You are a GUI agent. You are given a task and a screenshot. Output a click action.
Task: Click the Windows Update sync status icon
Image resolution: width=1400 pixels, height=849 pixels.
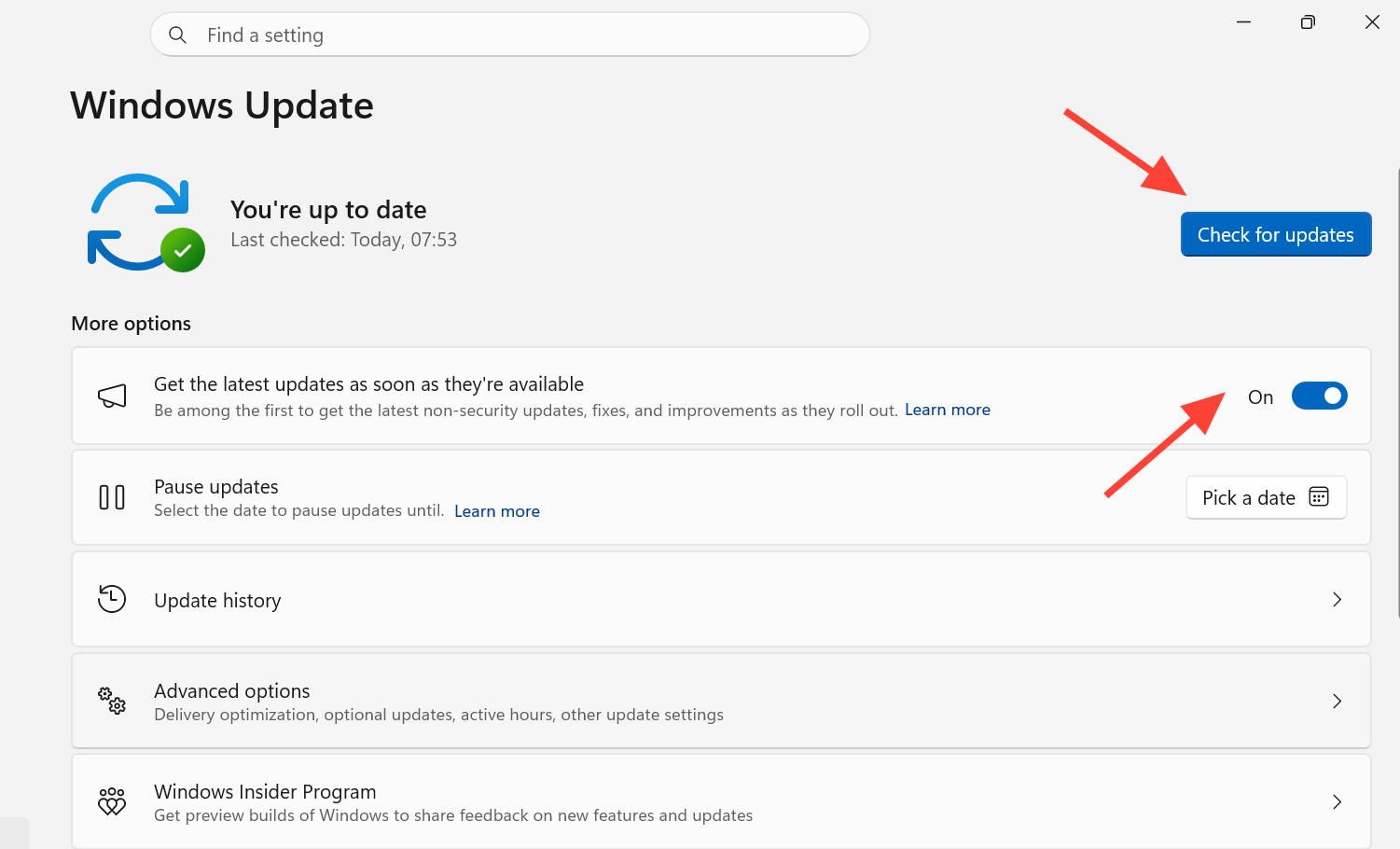tap(146, 223)
